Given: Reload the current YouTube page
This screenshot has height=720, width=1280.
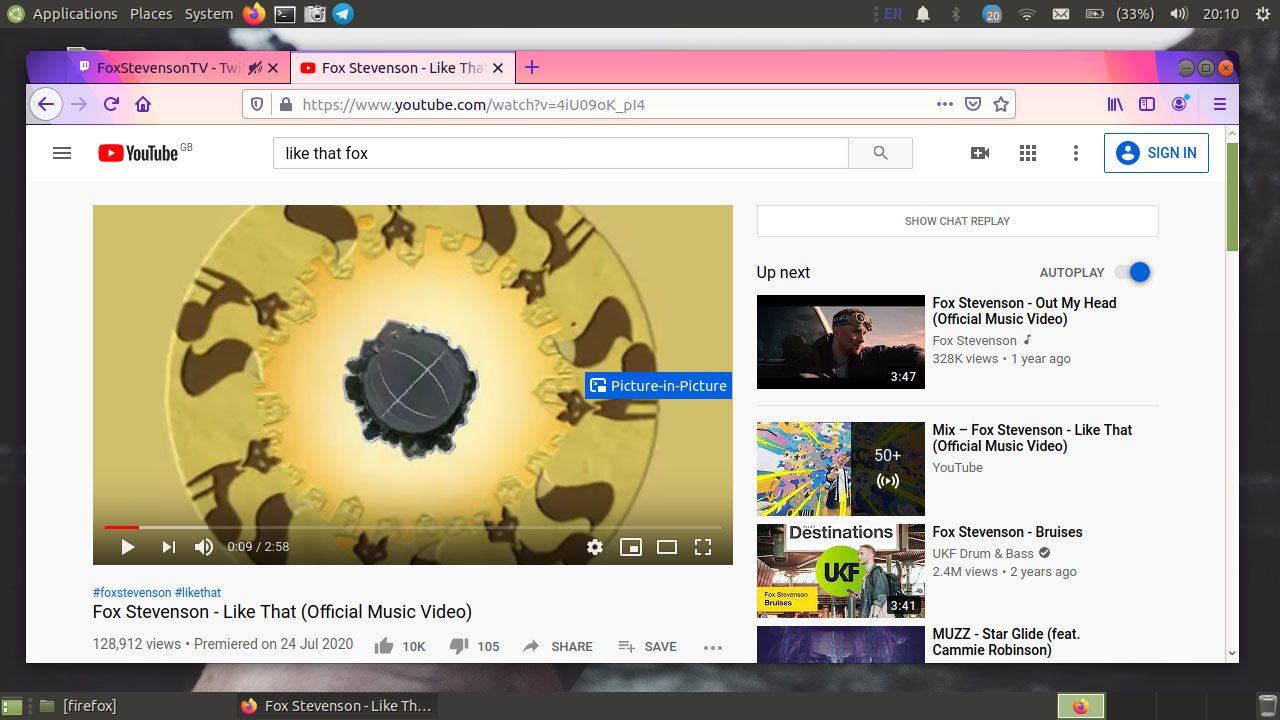Looking at the screenshot, I should [111, 104].
